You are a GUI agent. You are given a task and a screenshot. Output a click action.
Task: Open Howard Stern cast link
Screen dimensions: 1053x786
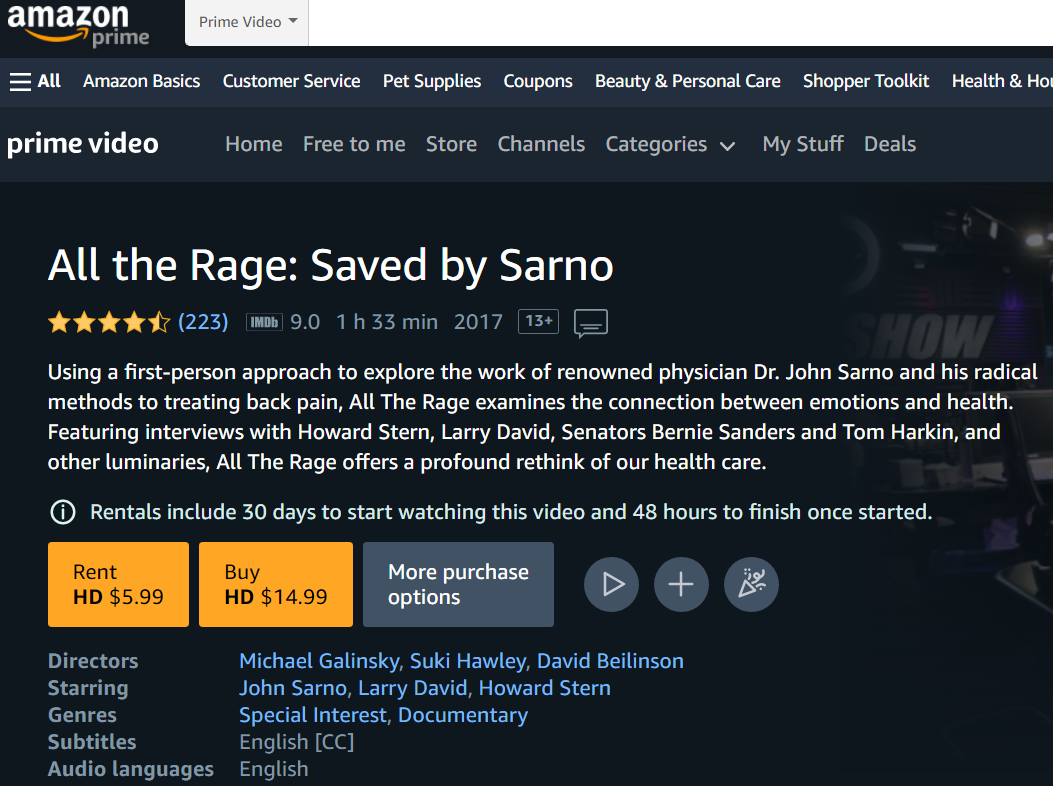coord(545,689)
